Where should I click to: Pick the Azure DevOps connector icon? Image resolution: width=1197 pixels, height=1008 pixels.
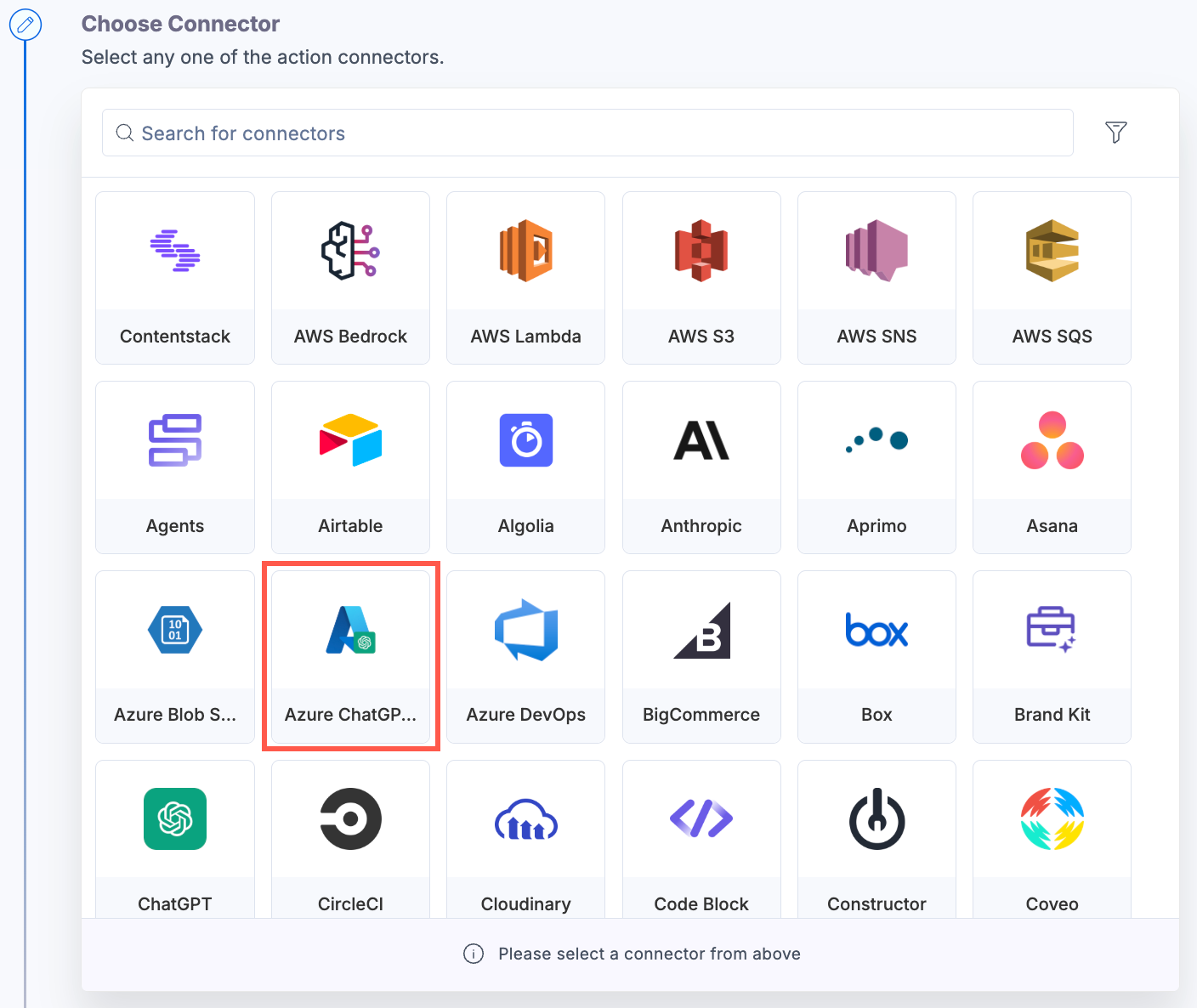526,630
